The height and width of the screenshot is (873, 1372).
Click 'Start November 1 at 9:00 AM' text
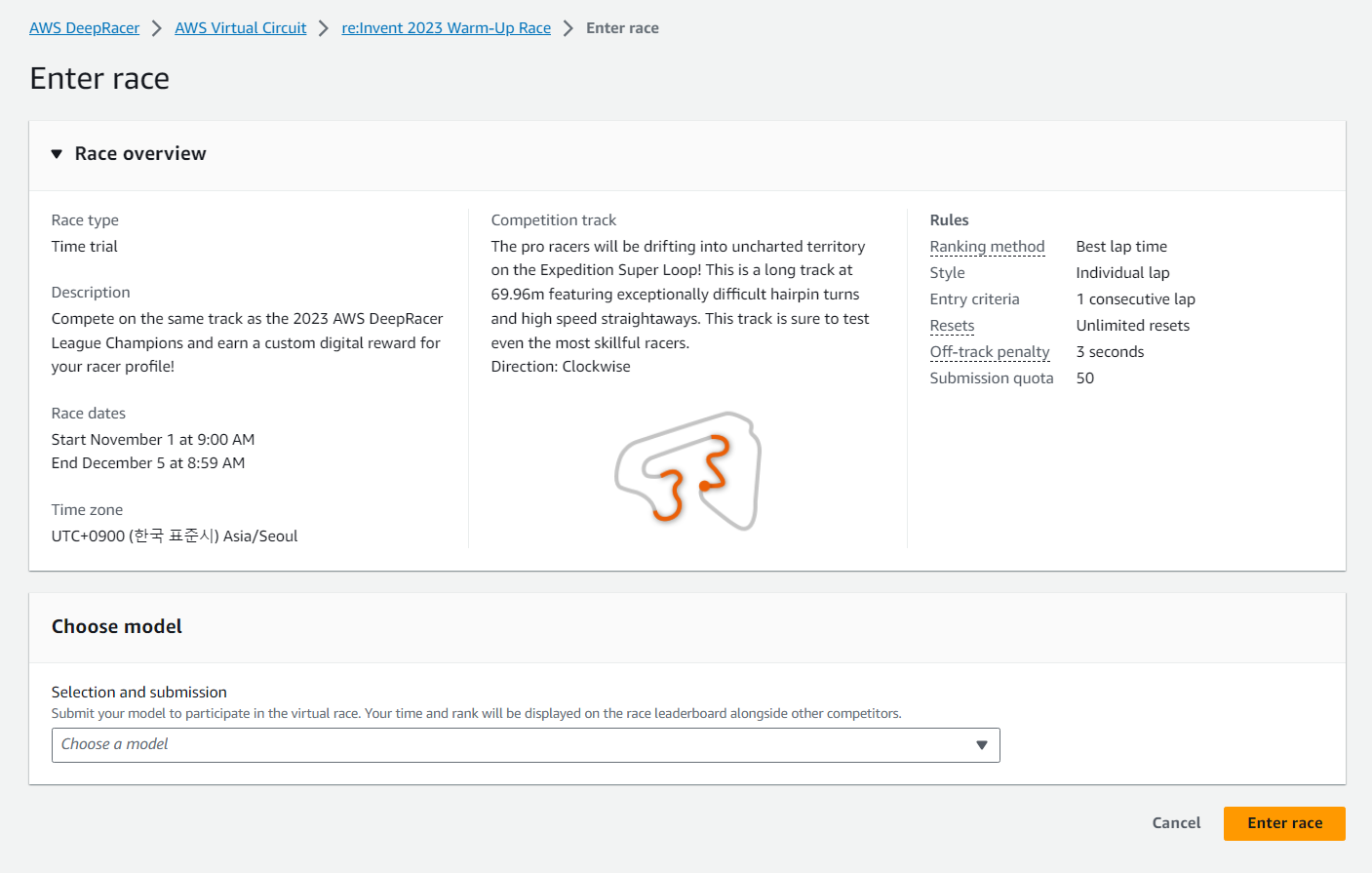click(153, 440)
